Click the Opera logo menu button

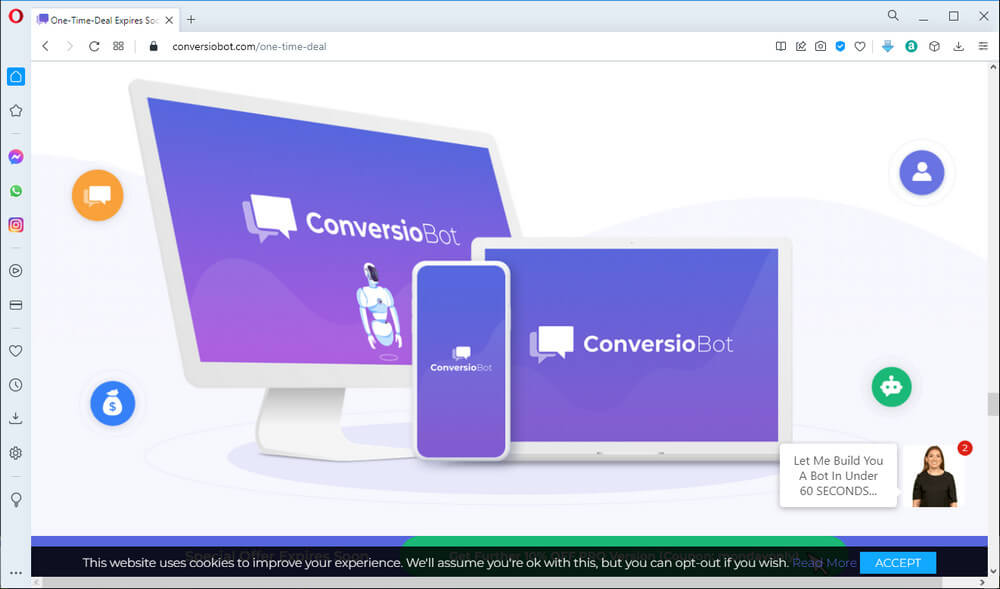[15, 16]
